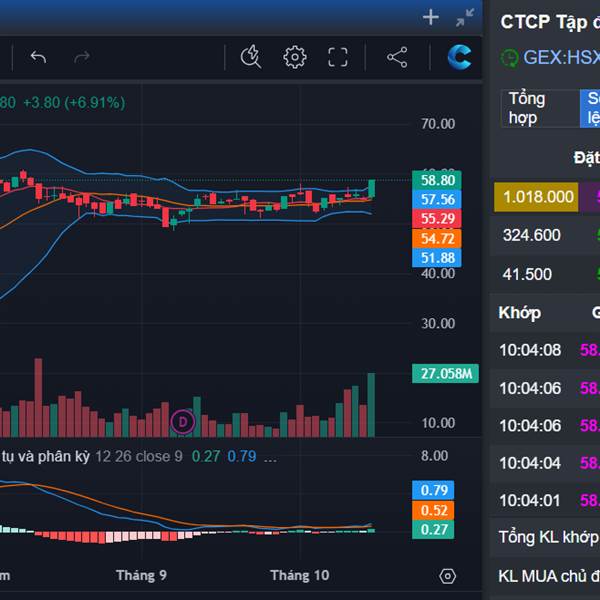
Task: Open chart settings gear icon
Action: click(295, 57)
